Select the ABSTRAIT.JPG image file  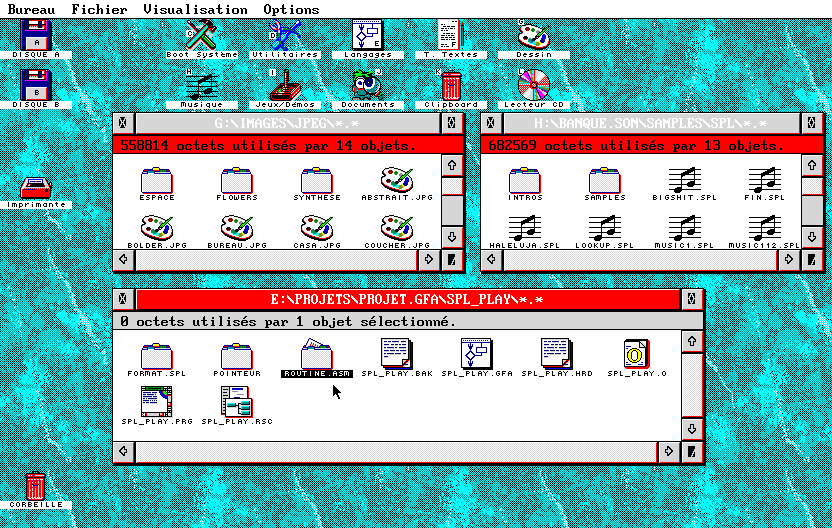pos(394,181)
